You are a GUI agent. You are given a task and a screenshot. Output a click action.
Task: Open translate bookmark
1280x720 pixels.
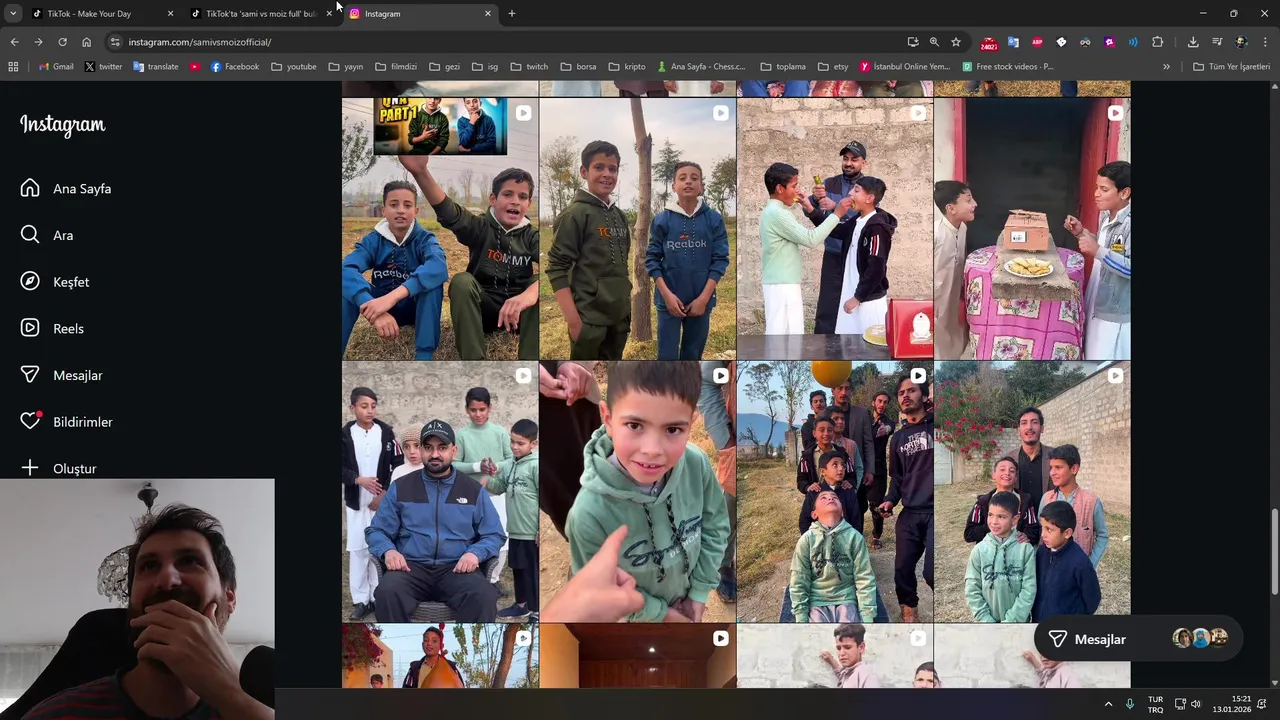click(x=155, y=67)
